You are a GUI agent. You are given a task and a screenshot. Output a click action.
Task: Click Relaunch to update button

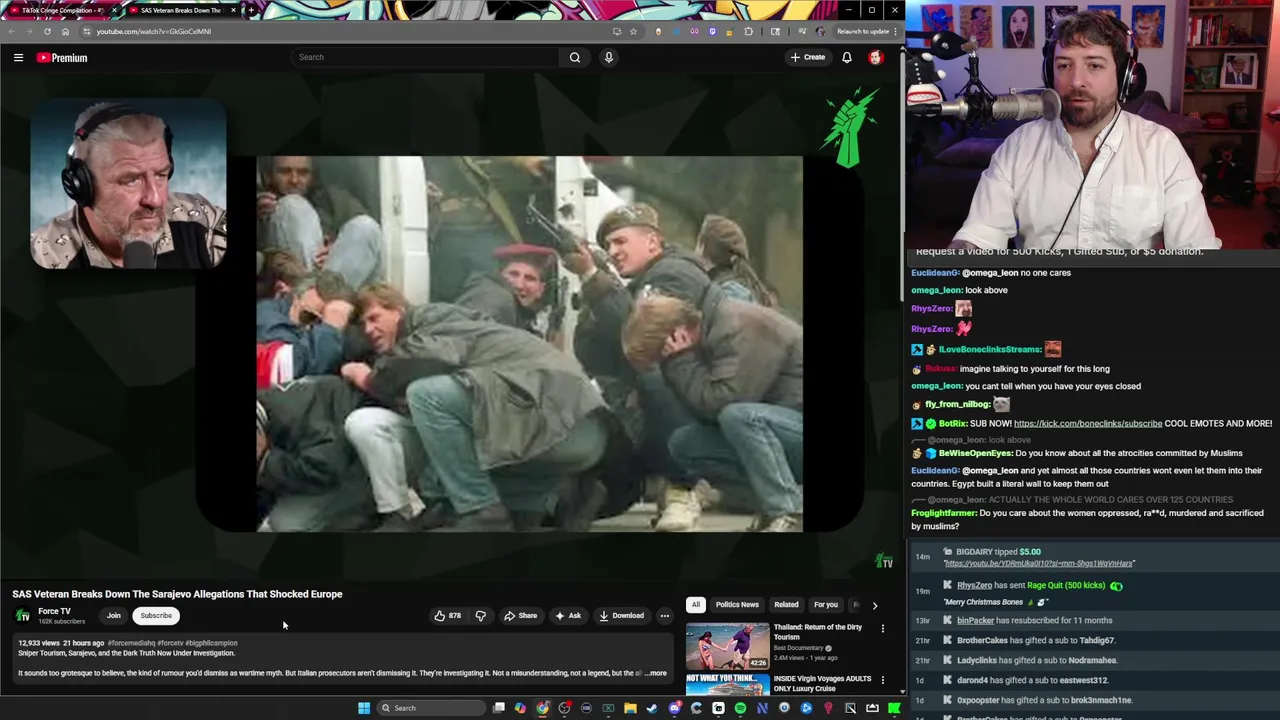tap(862, 31)
